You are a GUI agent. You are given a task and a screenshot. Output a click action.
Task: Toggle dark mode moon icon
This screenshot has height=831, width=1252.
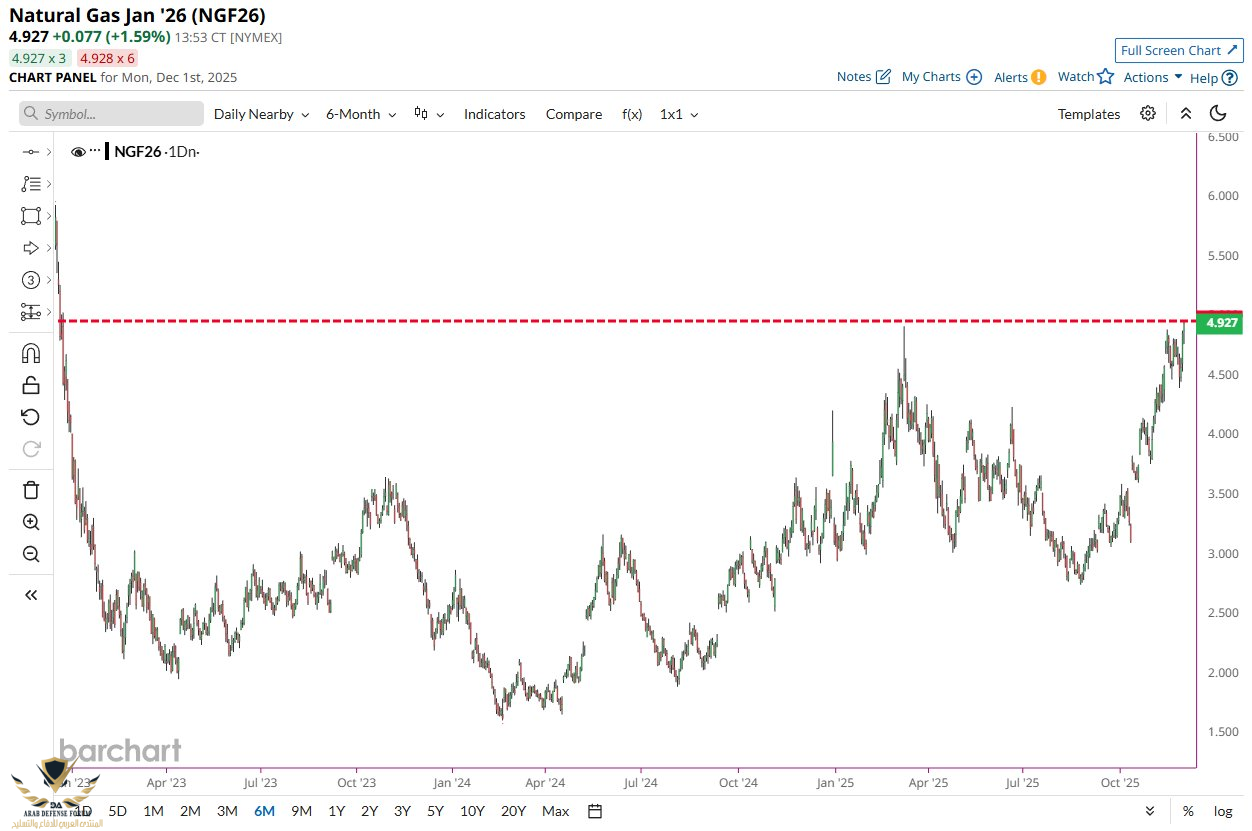coord(1217,114)
